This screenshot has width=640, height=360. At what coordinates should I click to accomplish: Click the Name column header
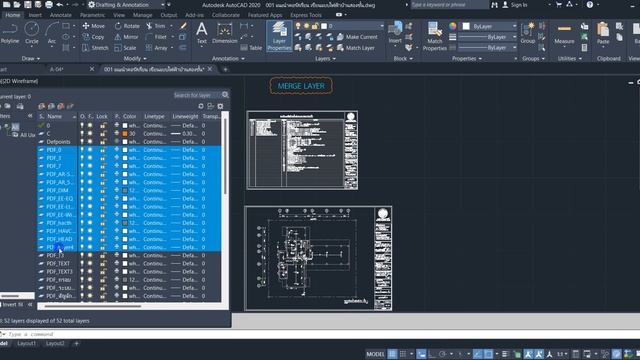55,116
